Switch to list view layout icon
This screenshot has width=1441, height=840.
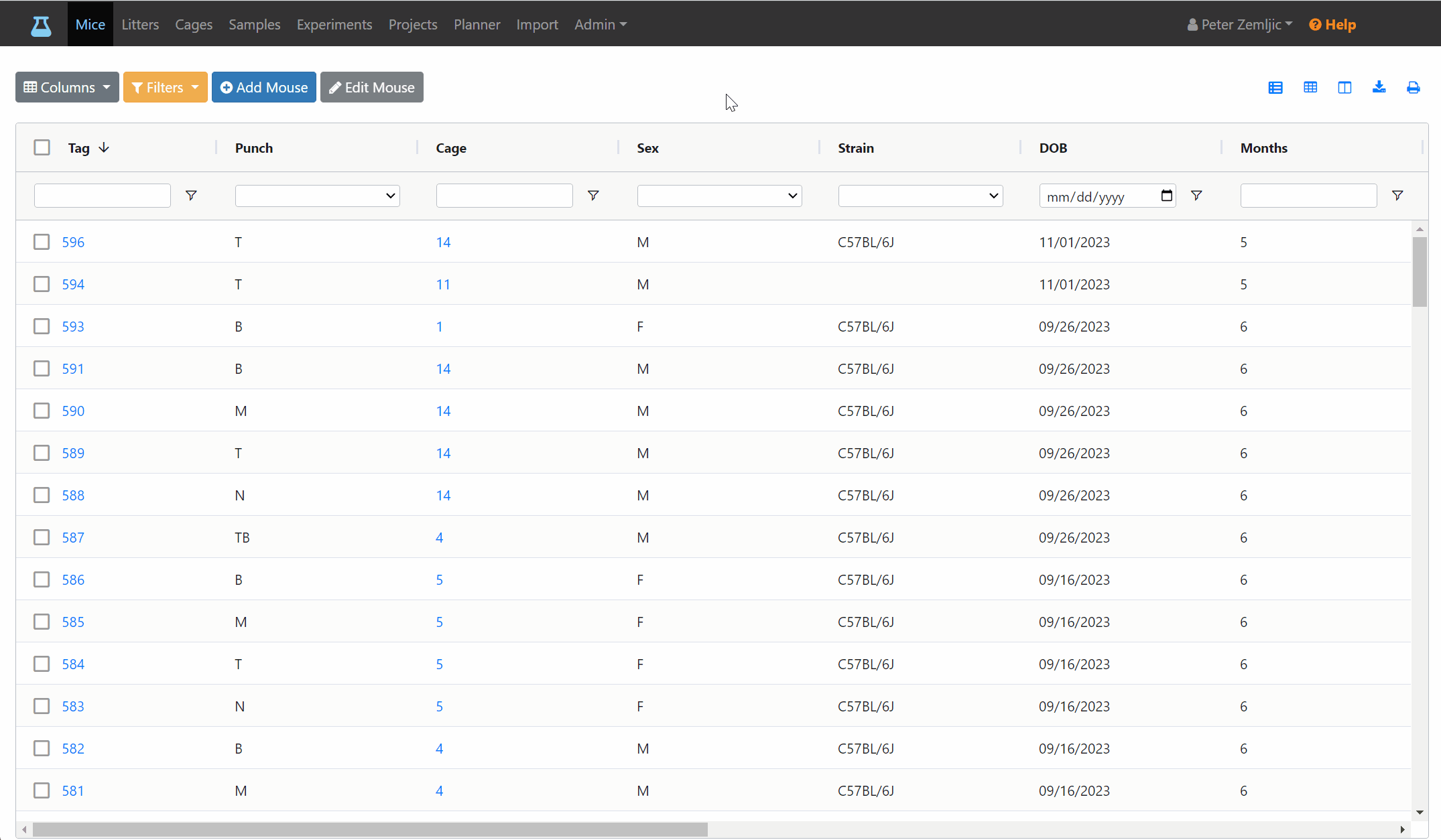click(1275, 88)
